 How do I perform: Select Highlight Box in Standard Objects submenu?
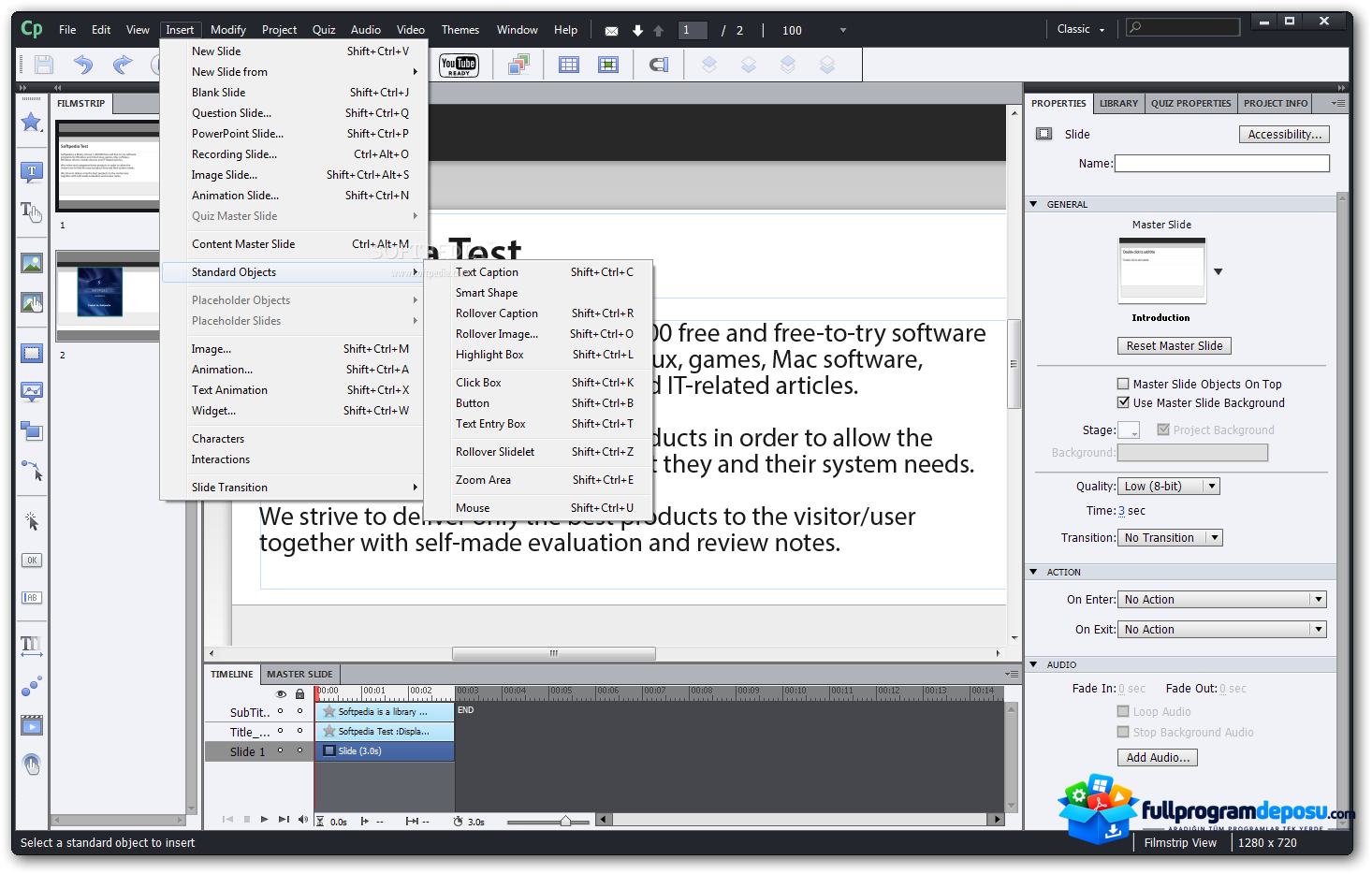point(539,355)
